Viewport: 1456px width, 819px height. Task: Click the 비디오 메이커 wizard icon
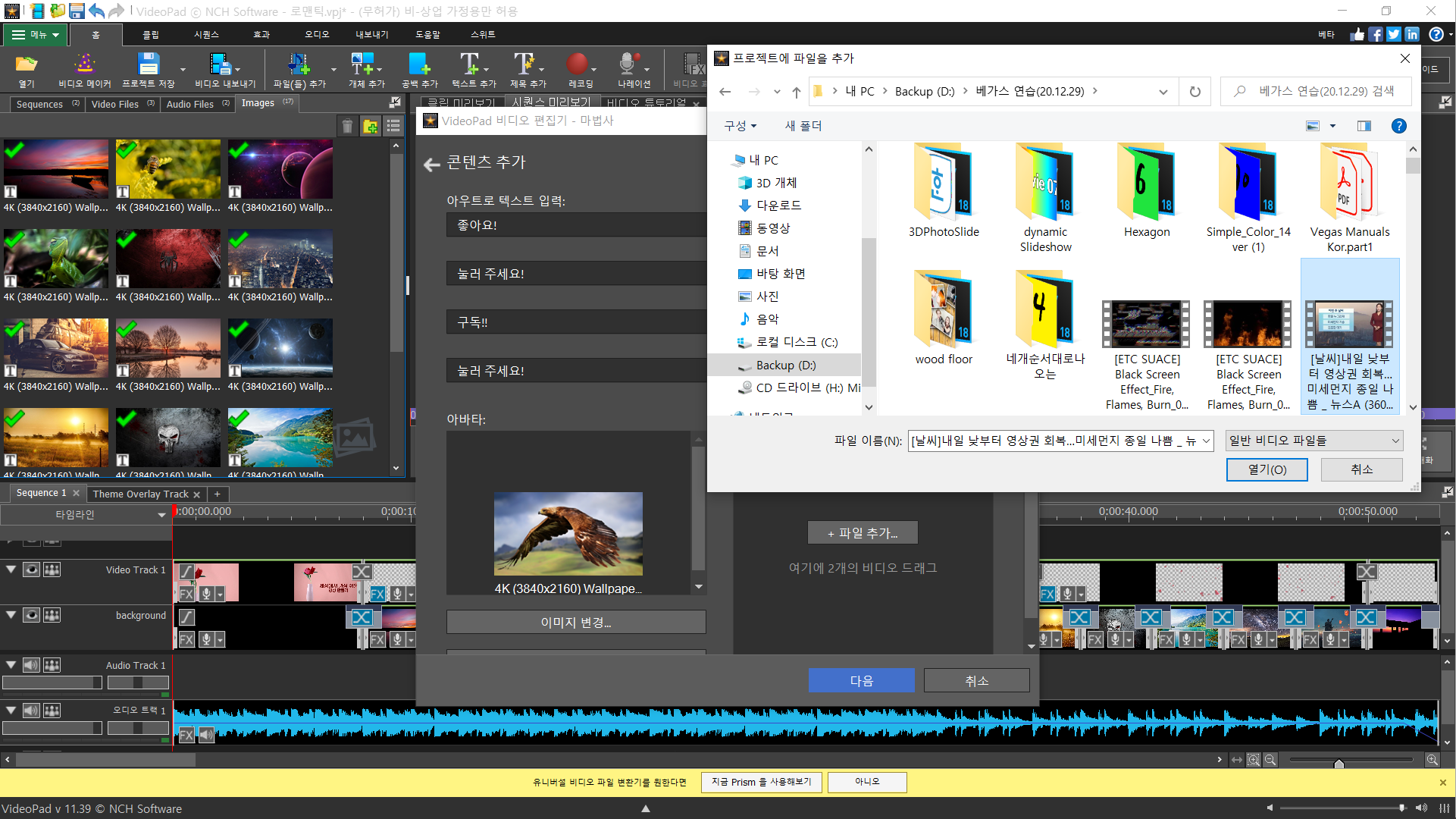(84, 64)
